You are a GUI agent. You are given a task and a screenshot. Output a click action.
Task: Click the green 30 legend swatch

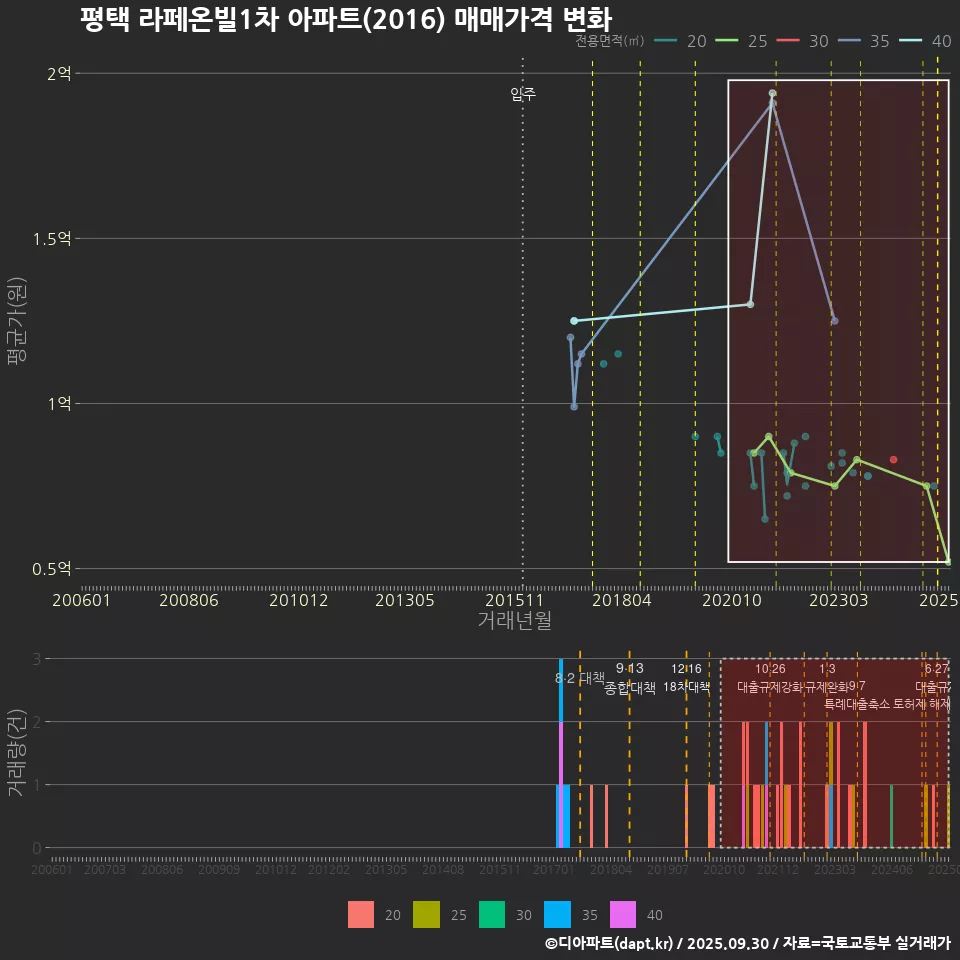coord(492,914)
